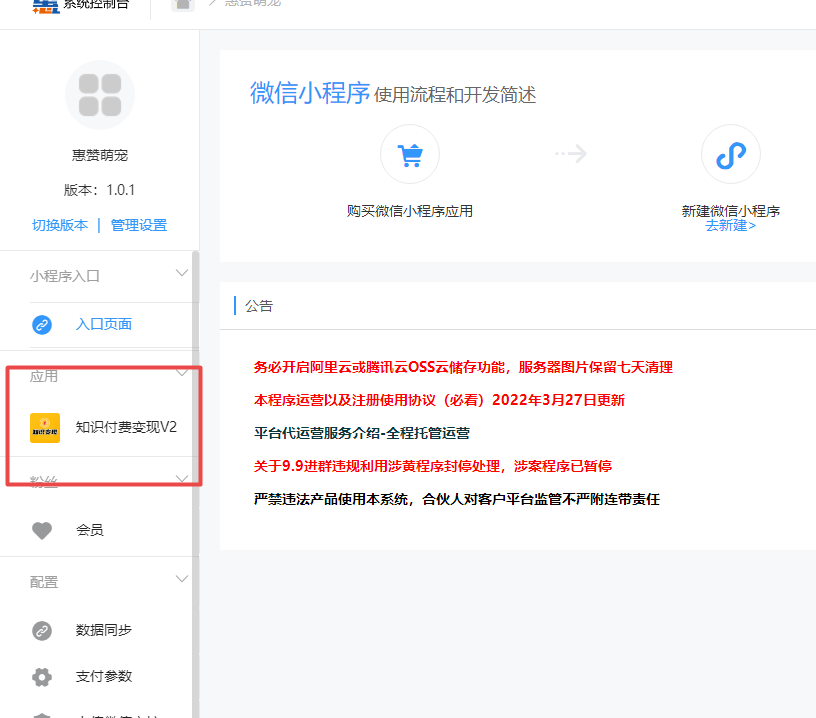Open the 平台代运营服务介绍 announcement
The width and height of the screenshot is (816, 718).
362,433
